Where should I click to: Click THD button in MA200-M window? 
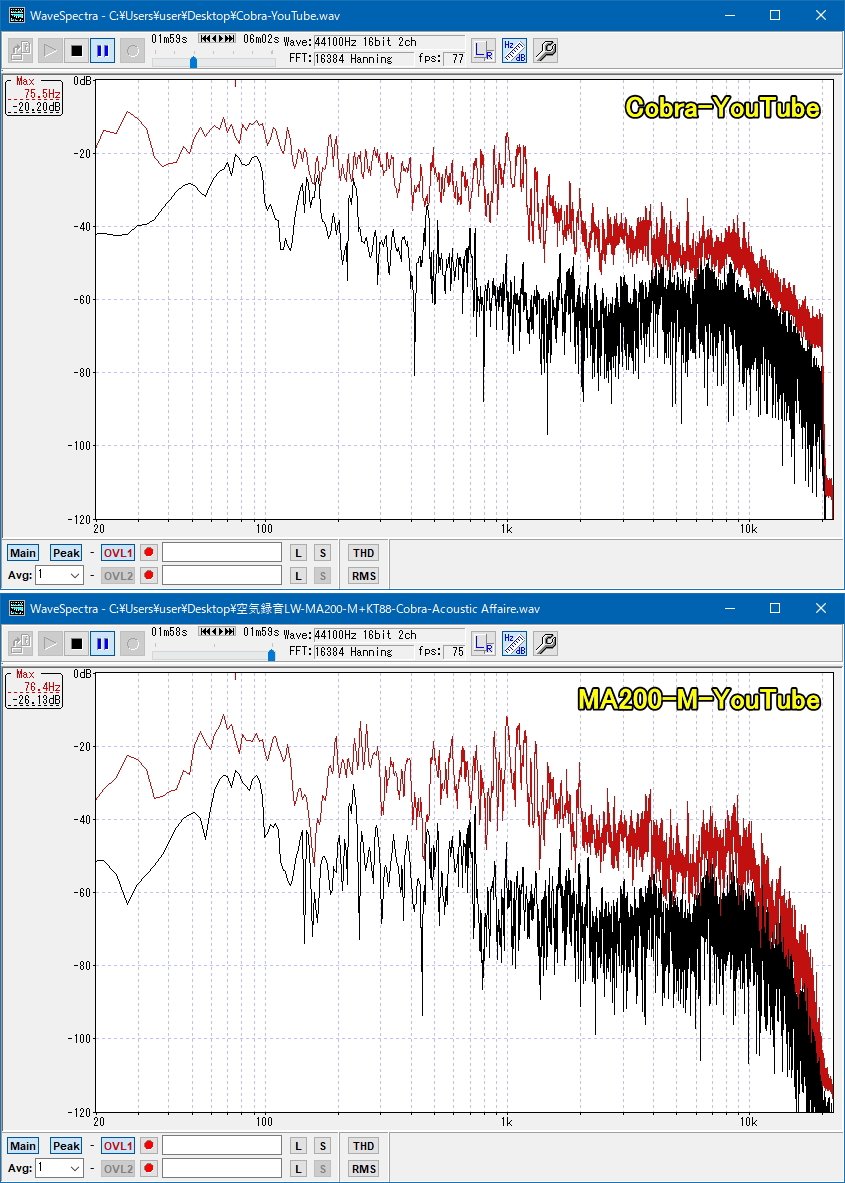tap(363, 1146)
